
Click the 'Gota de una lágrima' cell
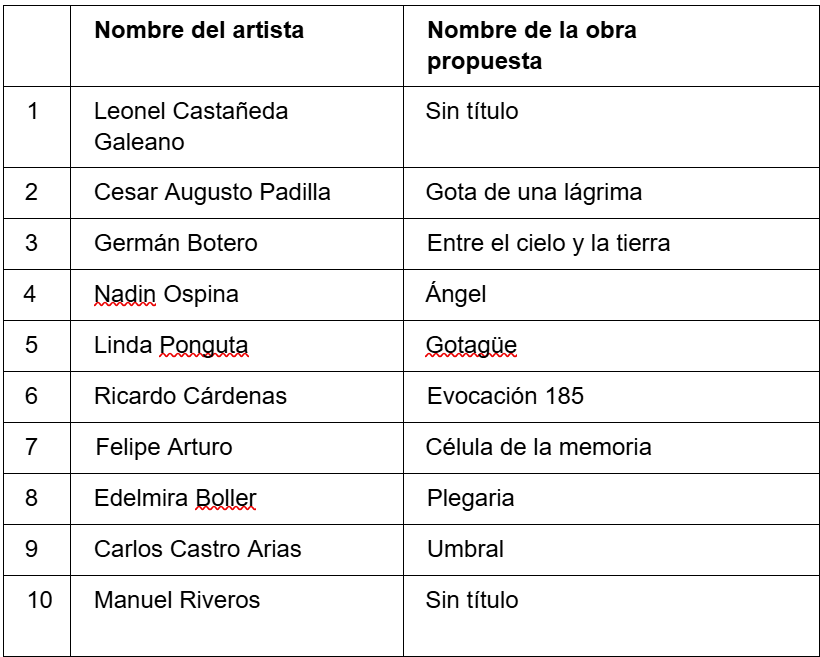pos(611,193)
